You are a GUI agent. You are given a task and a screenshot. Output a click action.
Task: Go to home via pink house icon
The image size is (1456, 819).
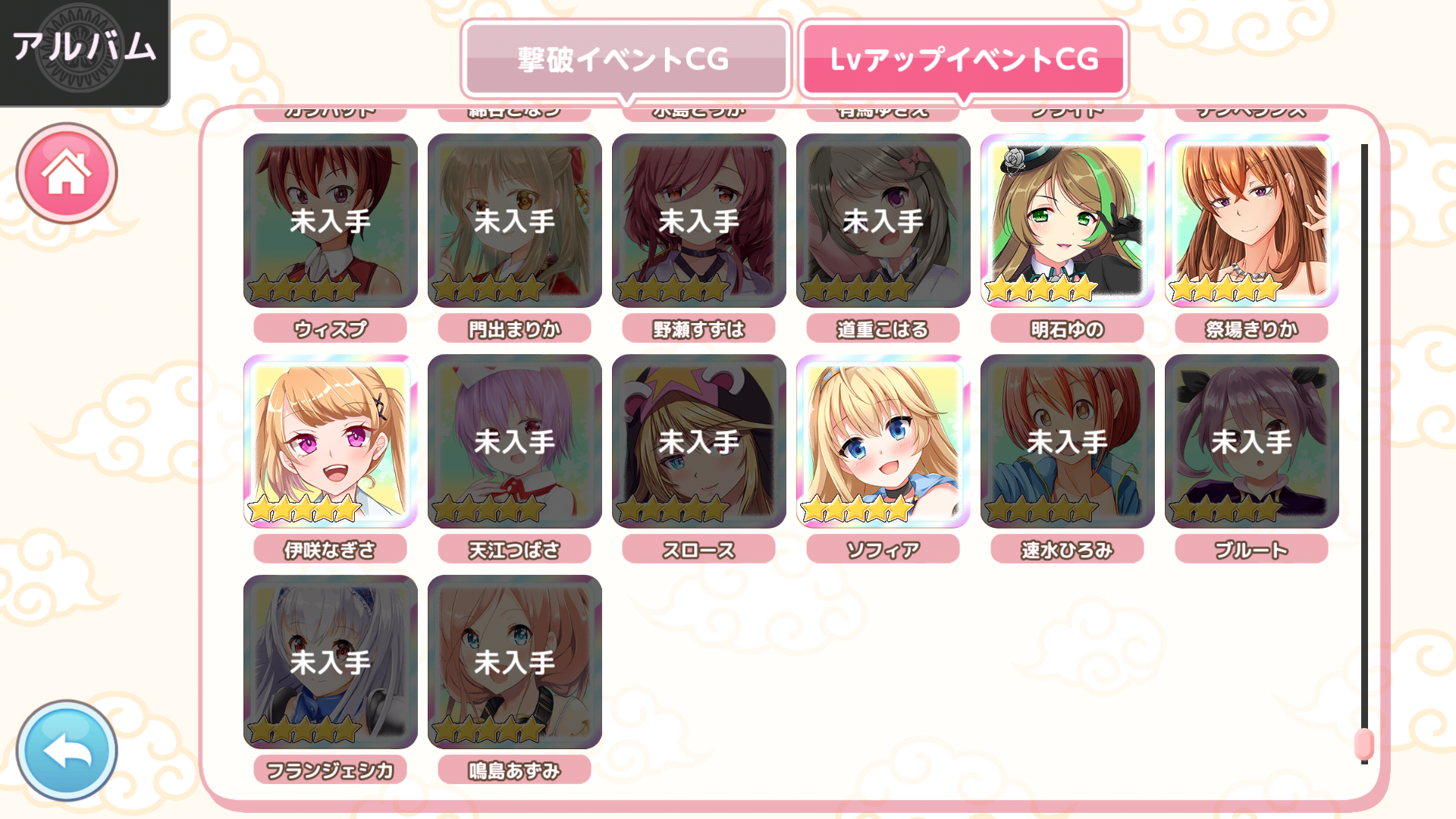[x=67, y=173]
